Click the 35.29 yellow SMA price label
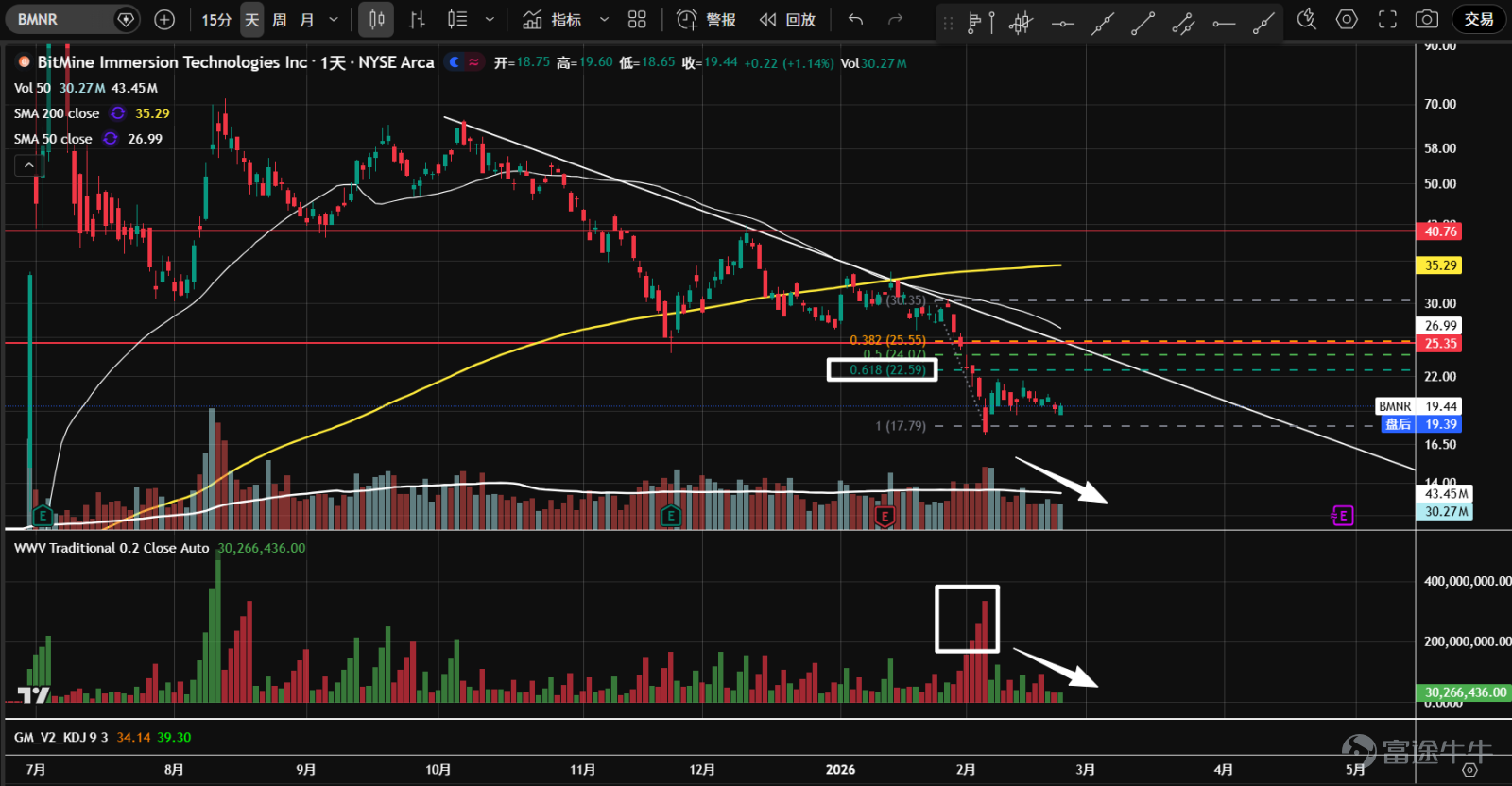Image resolution: width=1512 pixels, height=786 pixels. (x=1440, y=265)
